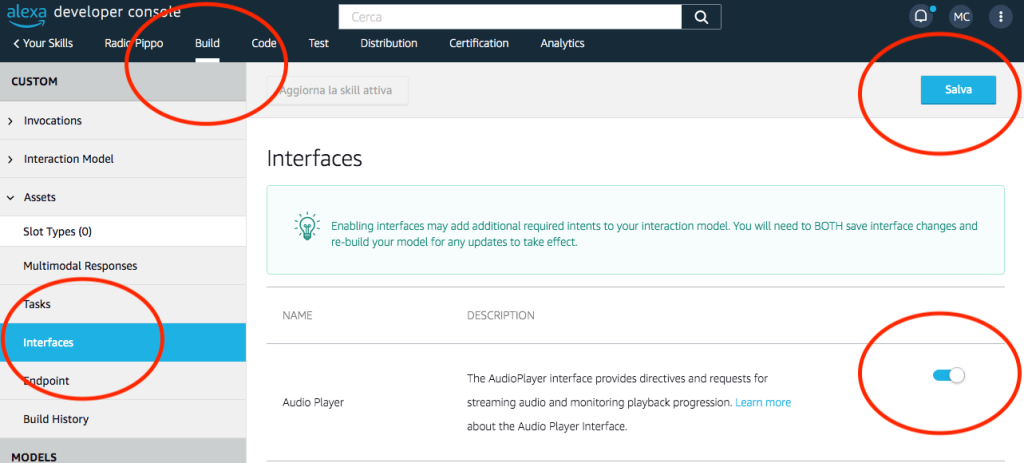Open the three-dot more options menu
This screenshot has height=463, width=1024.
pos(1000,17)
